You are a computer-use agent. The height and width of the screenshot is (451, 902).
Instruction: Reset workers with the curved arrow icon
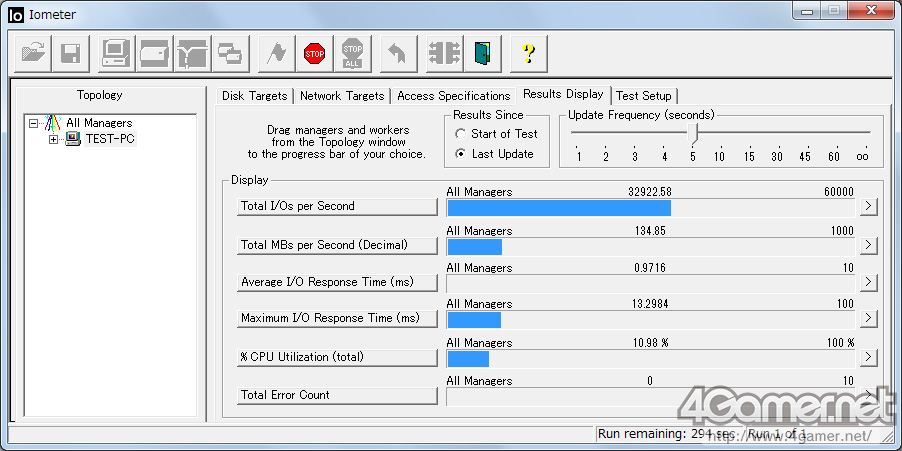tap(399, 53)
